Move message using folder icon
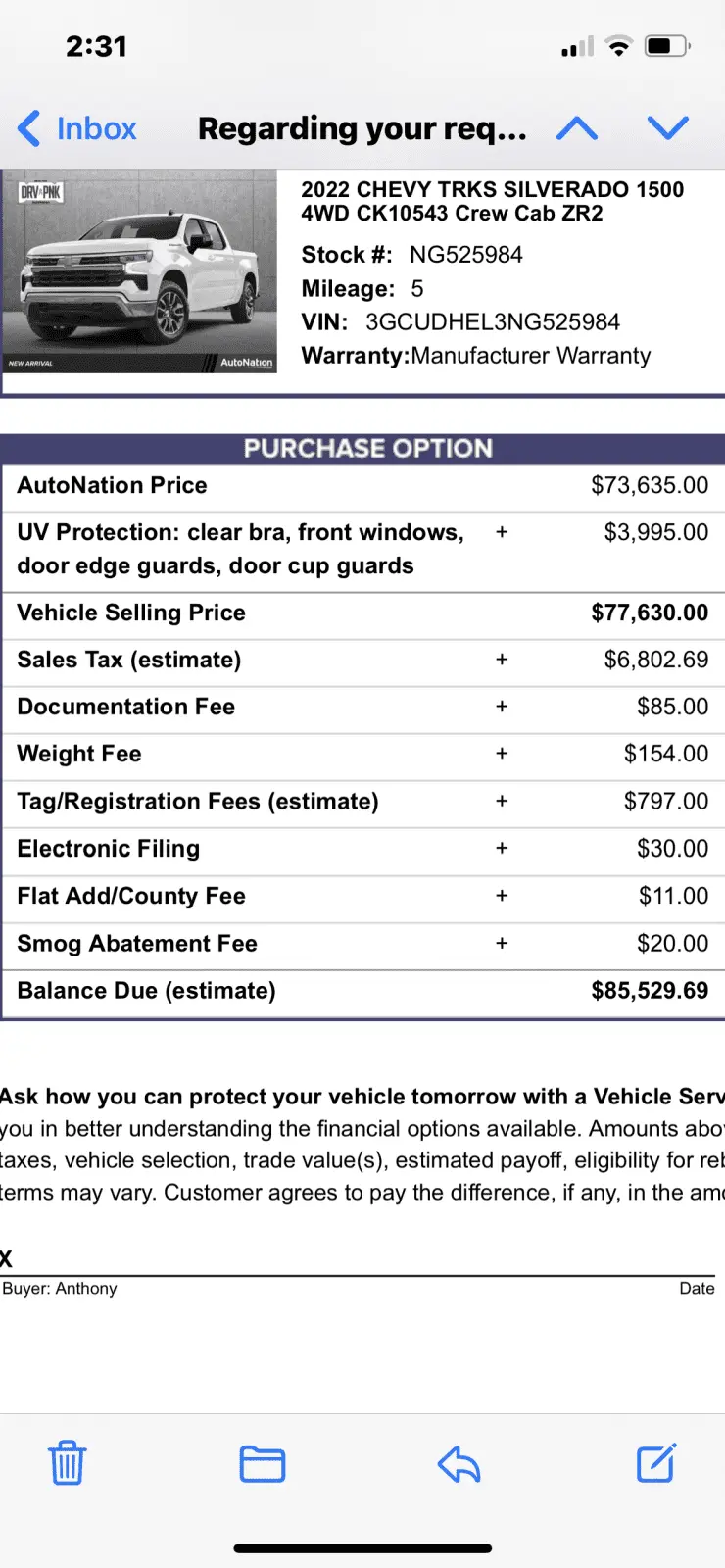Viewport: 725px width, 1568px height. [263, 1464]
